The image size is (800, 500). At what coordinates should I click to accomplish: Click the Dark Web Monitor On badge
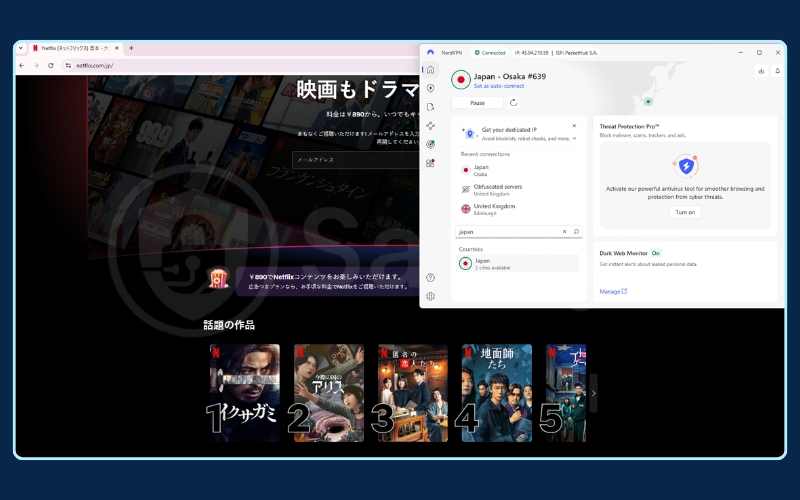click(656, 253)
